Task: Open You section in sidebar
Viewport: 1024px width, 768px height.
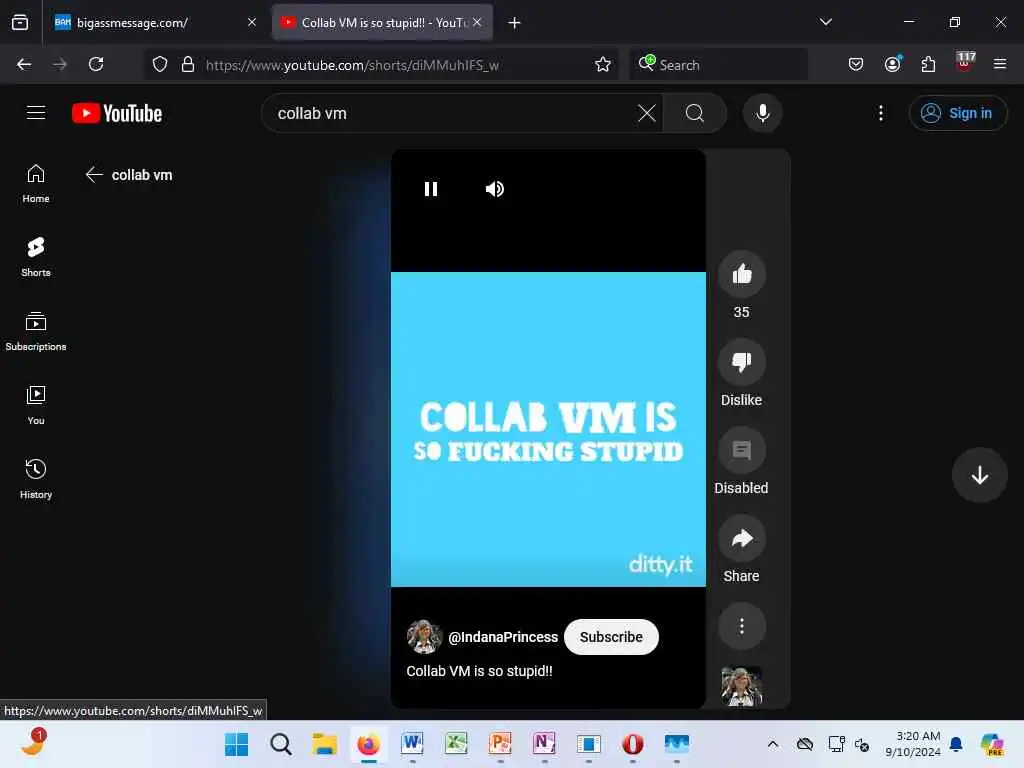Action: (x=36, y=405)
